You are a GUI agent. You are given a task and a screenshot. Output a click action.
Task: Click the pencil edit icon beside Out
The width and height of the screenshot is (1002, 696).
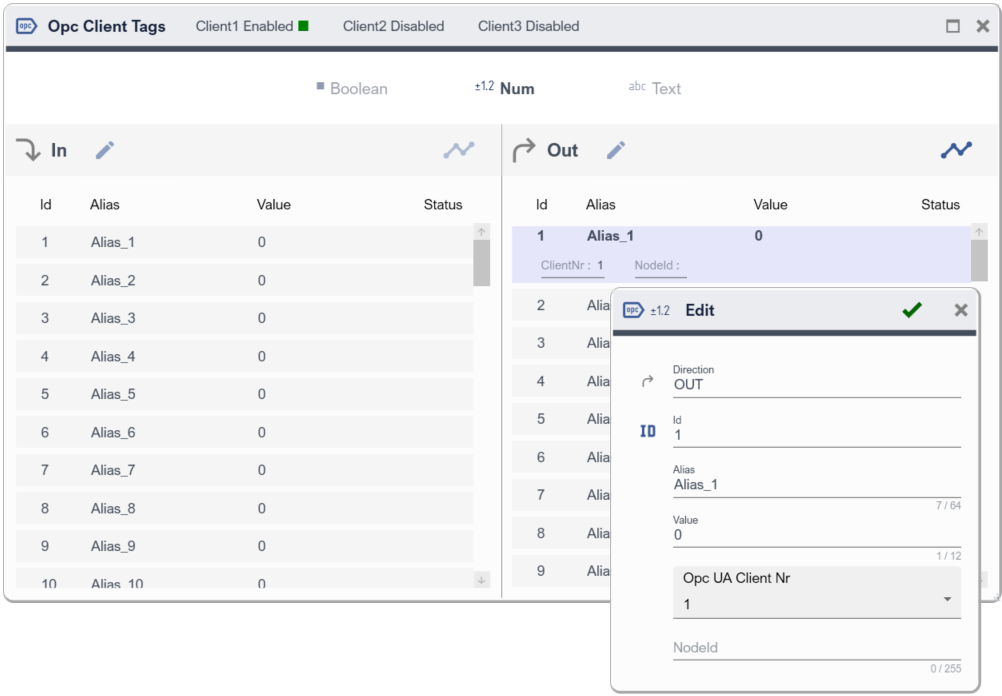click(616, 150)
